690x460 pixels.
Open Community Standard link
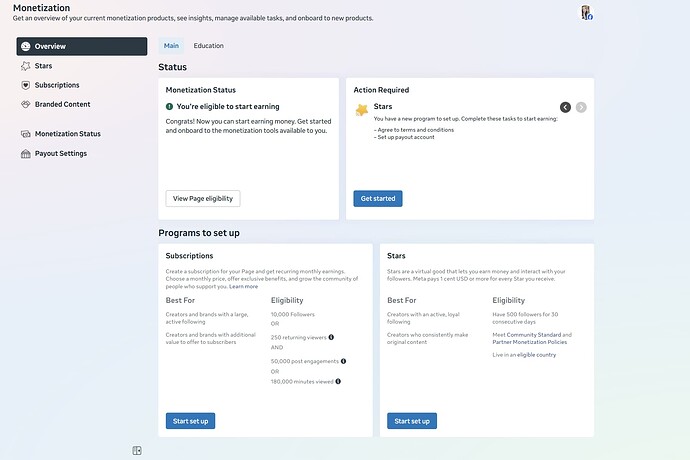(x=534, y=335)
